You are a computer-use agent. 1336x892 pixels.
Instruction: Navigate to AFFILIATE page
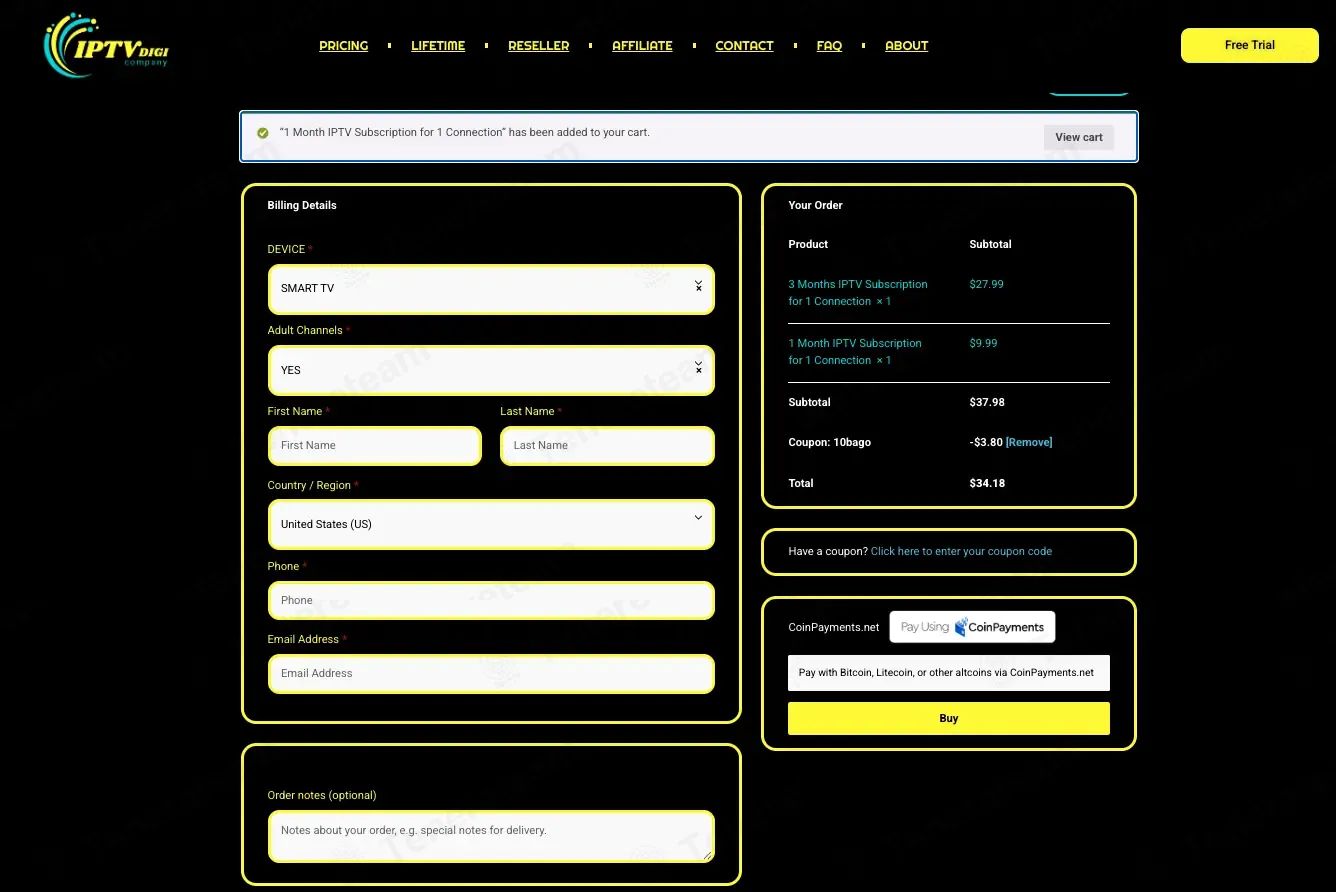(x=642, y=46)
